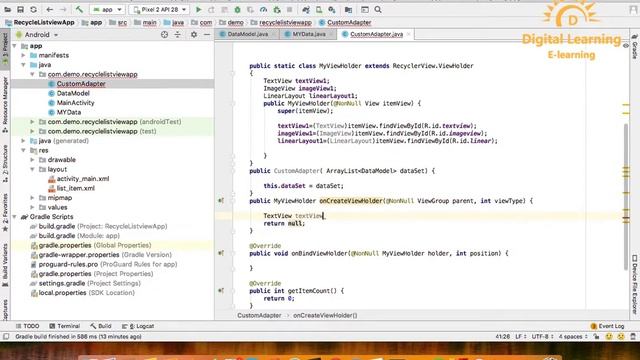640x360 pixels.
Task: Click the tool window quick-access icon in status bar corner
Action: click(6, 337)
